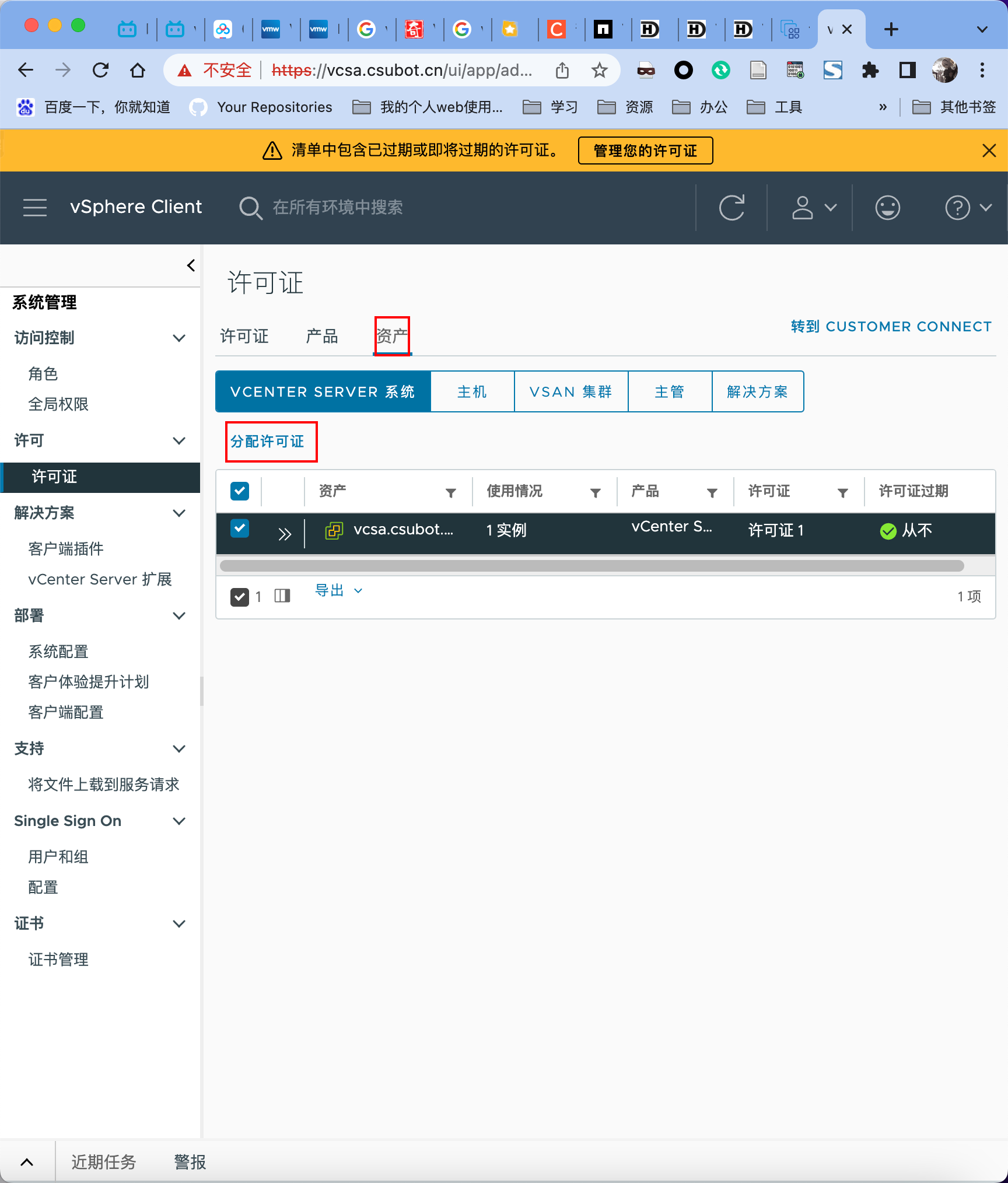The height and width of the screenshot is (1183, 1008).
Task: Click the browser back arrow
Action: click(x=26, y=71)
